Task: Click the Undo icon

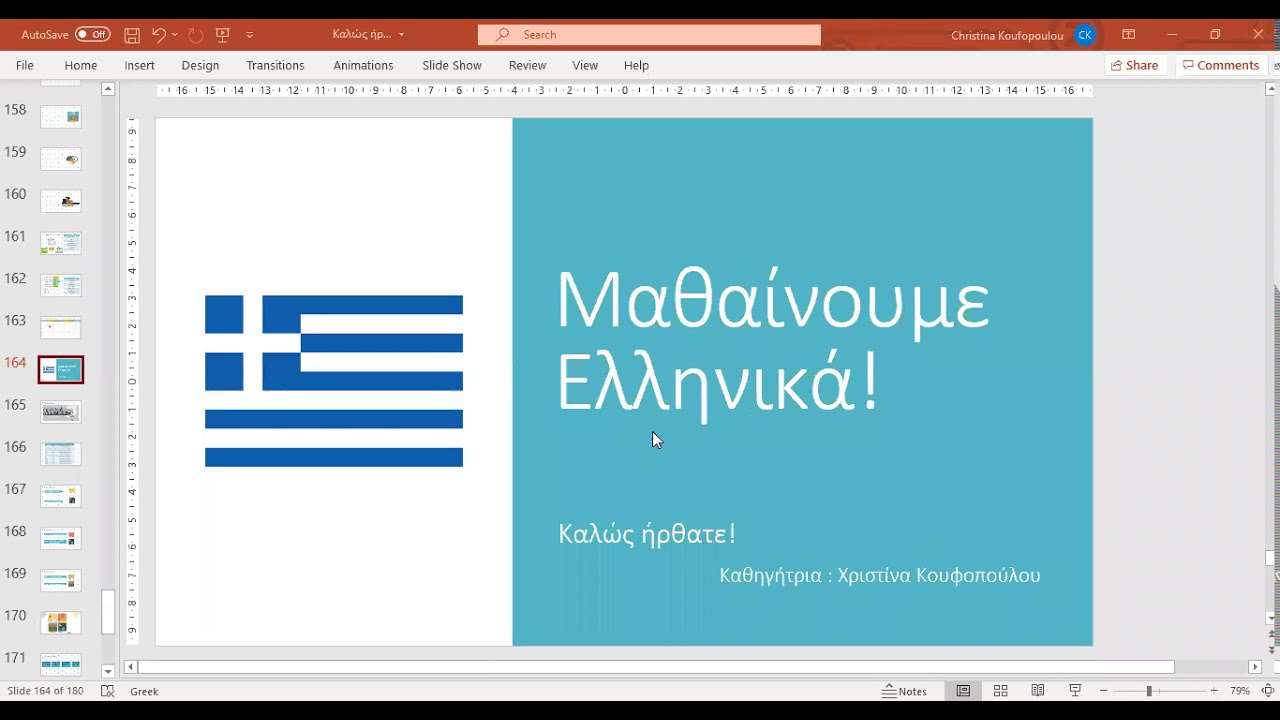Action: tap(158, 34)
